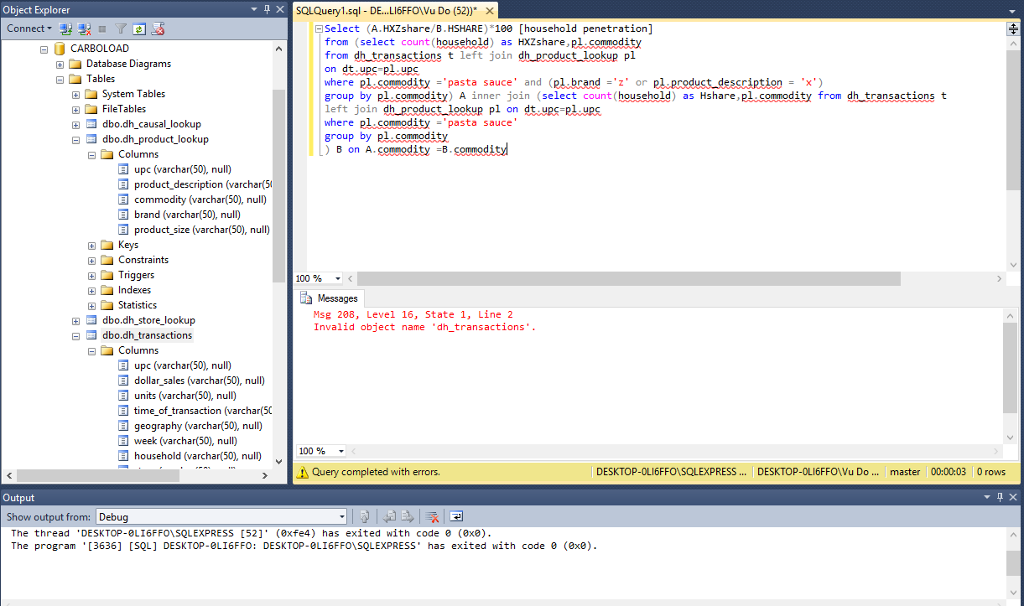Select the SQLQuery1.sql editor tab

385,10
